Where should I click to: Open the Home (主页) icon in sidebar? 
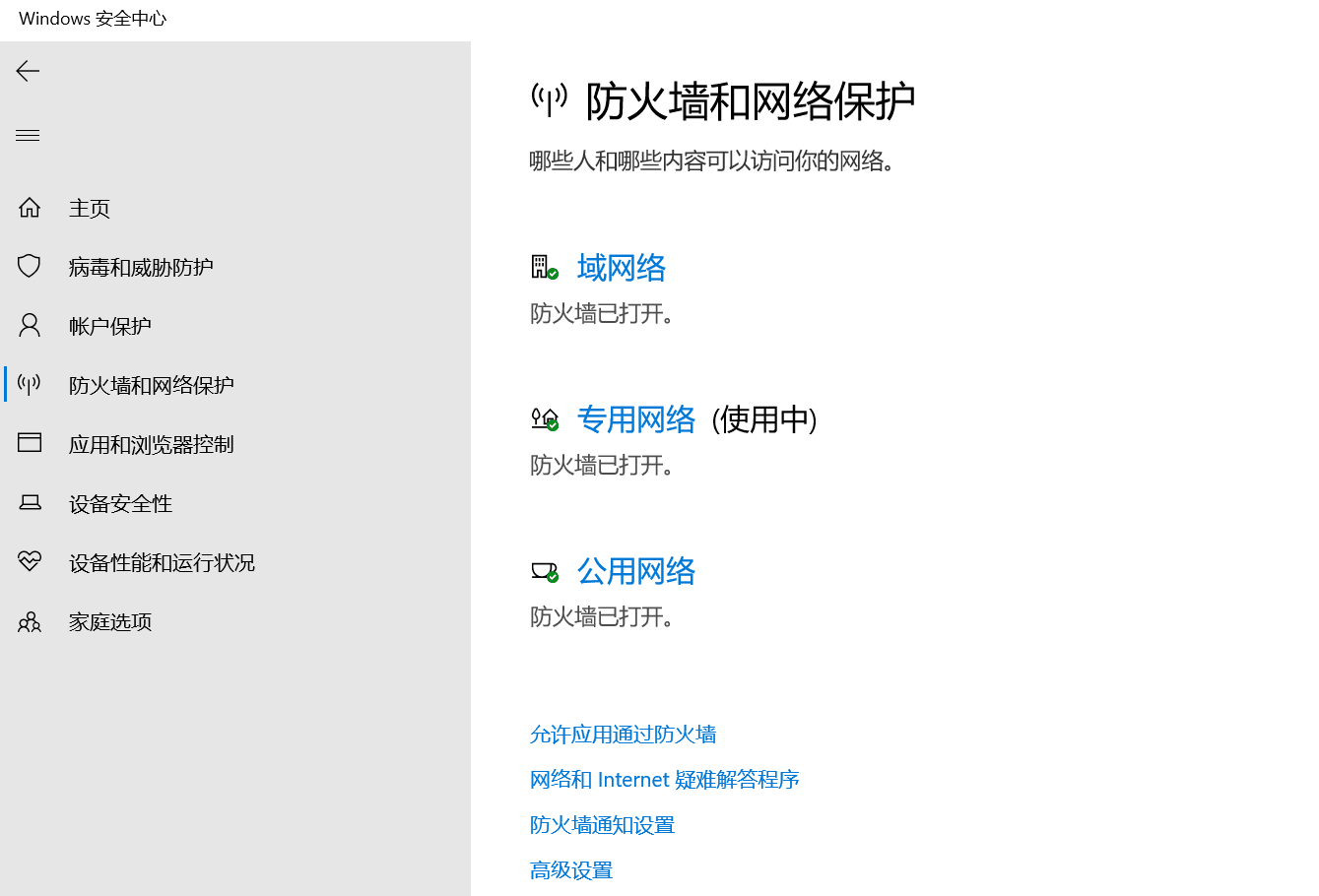tap(29, 207)
